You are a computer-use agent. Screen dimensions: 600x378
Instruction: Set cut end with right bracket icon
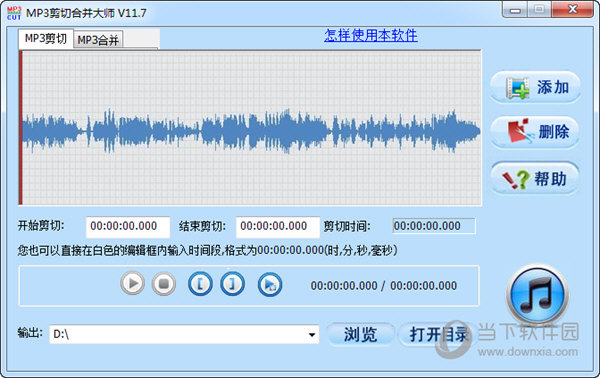click(232, 284)
